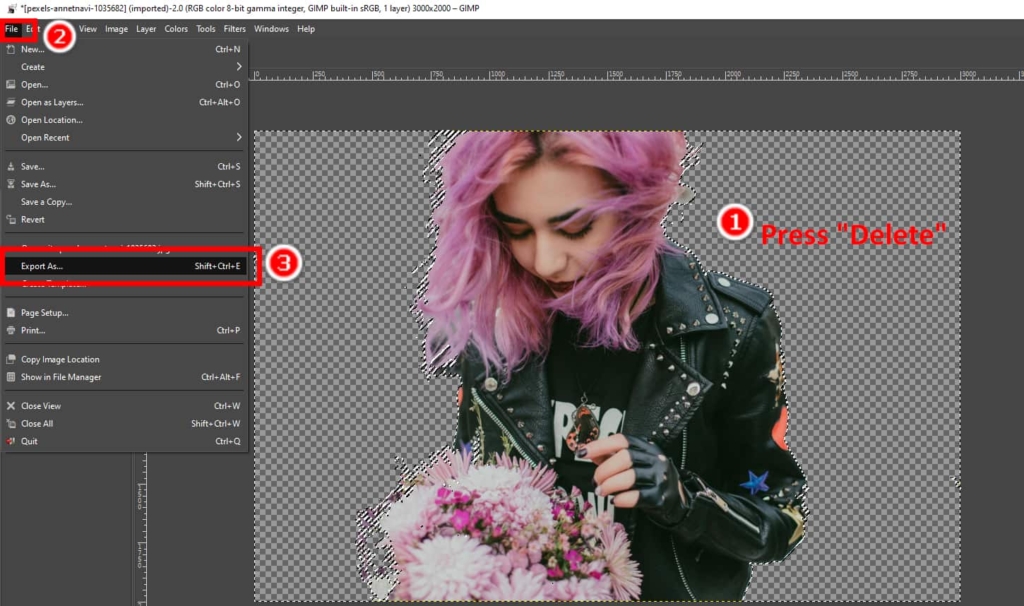Image resolution: width=1024 pixels, height=606 pixels.
Task: Open the Windows menu
Action: point(270,29)
